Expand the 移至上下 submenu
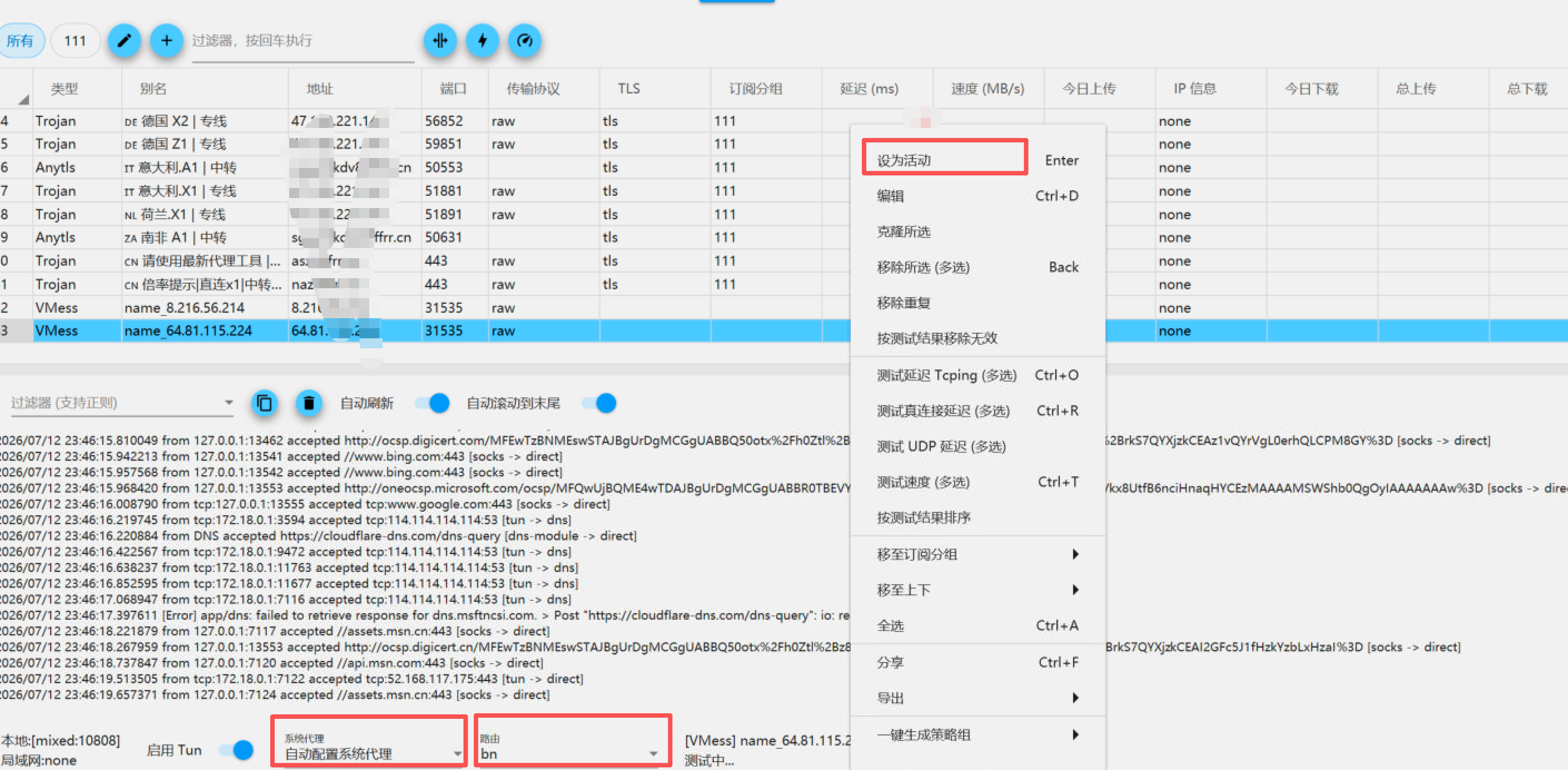 click(977, 590)
